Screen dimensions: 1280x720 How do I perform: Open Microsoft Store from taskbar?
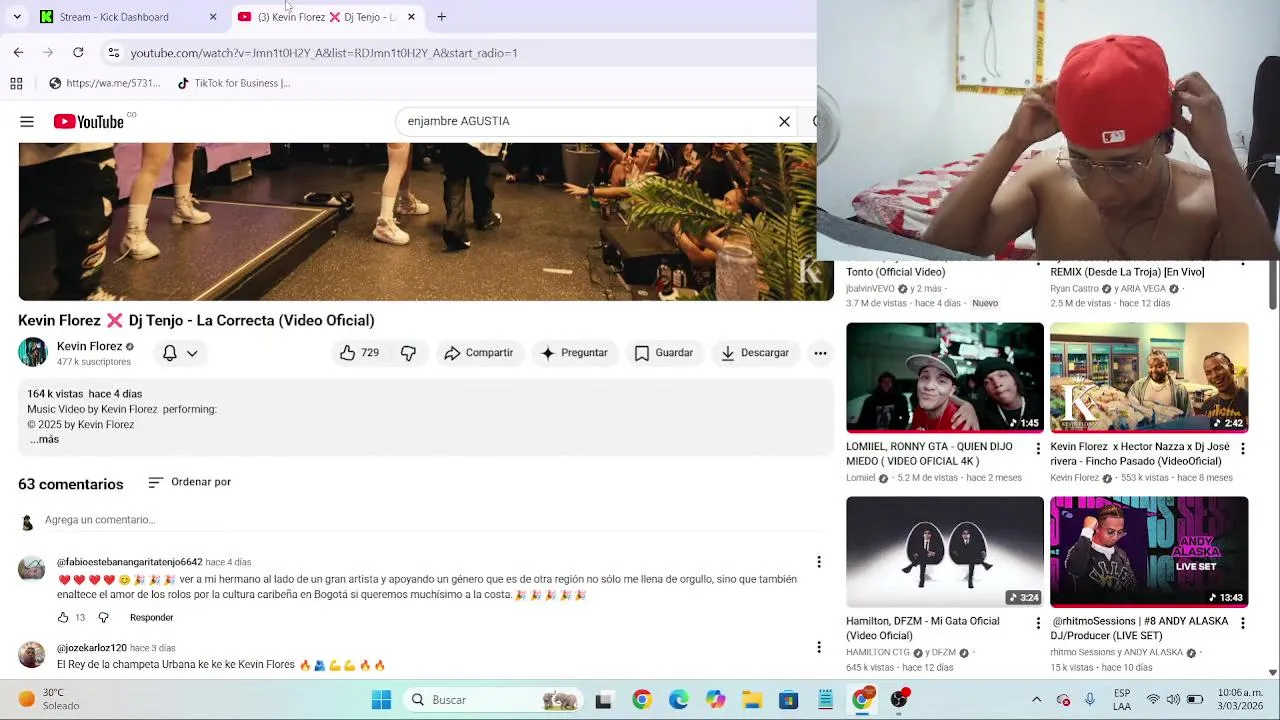[789, 700]
